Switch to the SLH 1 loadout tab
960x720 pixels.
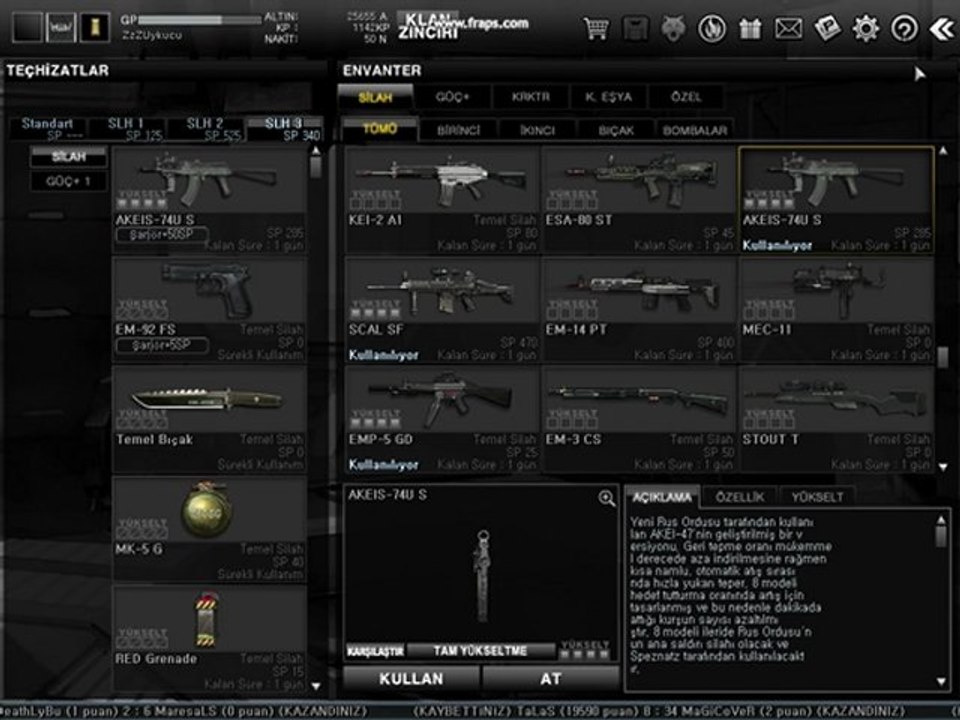tap(126, 129)
